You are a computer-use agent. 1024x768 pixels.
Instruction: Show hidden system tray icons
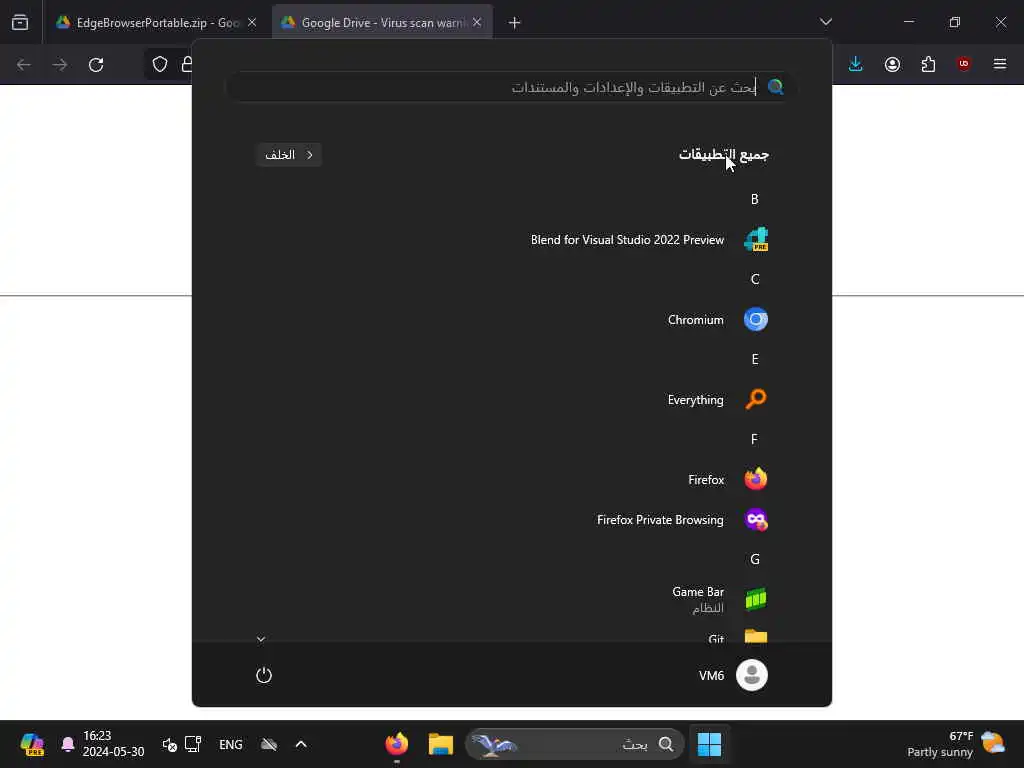[x=301, y=744]
